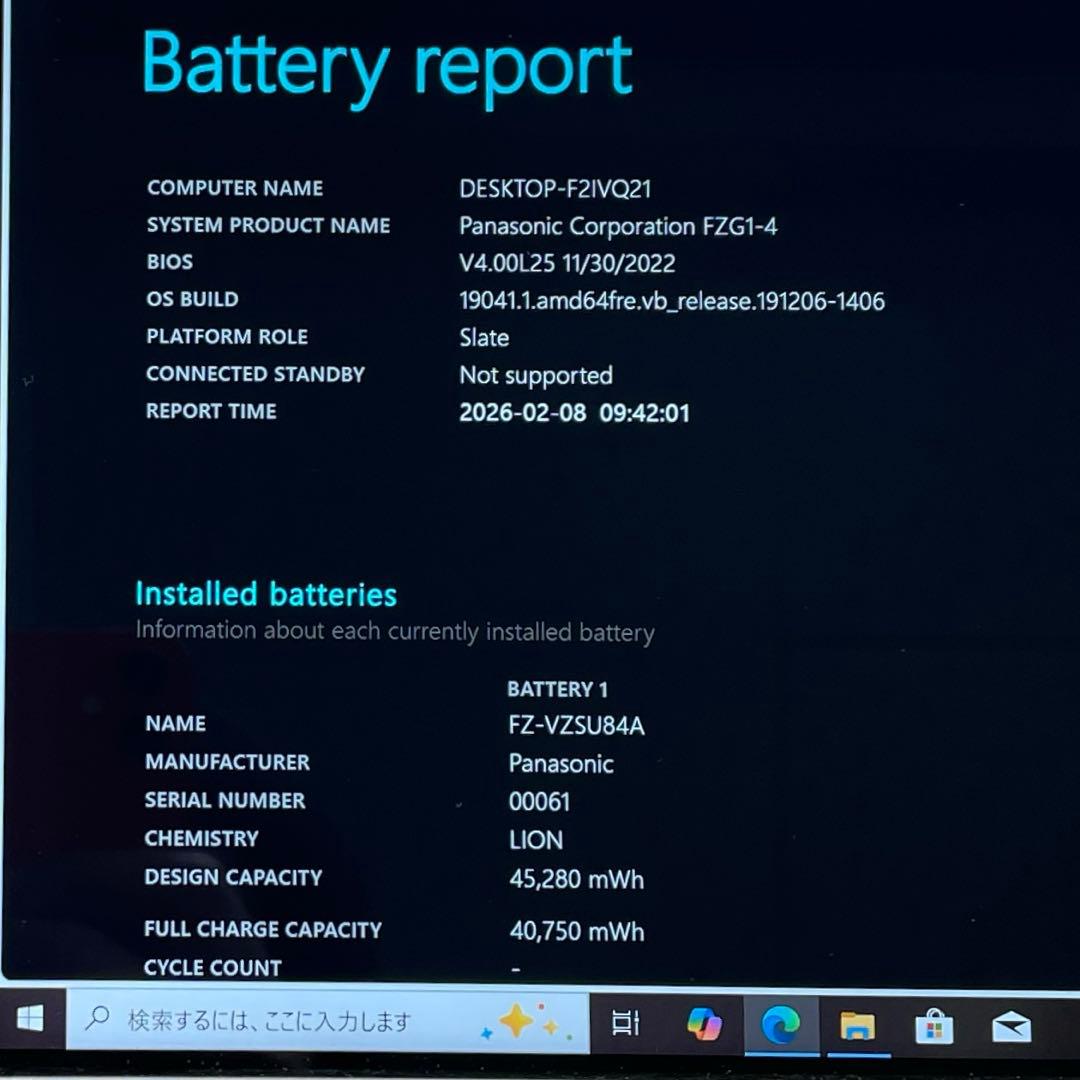Select the "CHEMISTRY" label
The width and height of the screenshot is (1080, 1080).
[x=201, y=838]
